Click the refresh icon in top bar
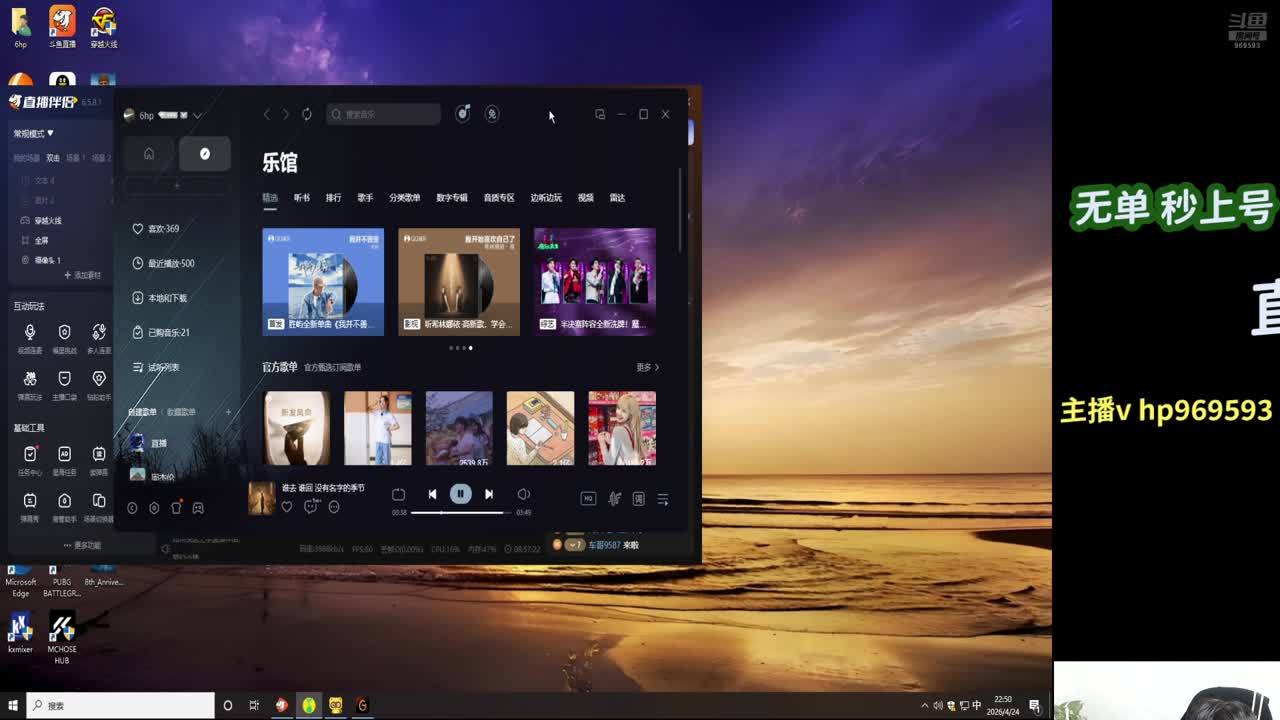The width and height of the screenshot is (1280, 720). click(x=307, y=114)
